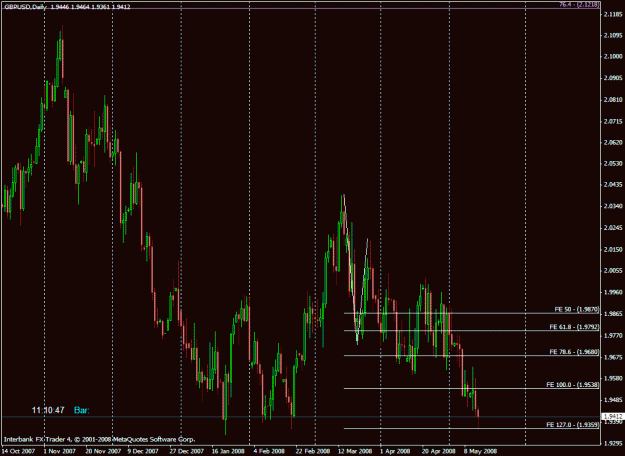Click the 12 Mar 2008 date label

(354, 451)
